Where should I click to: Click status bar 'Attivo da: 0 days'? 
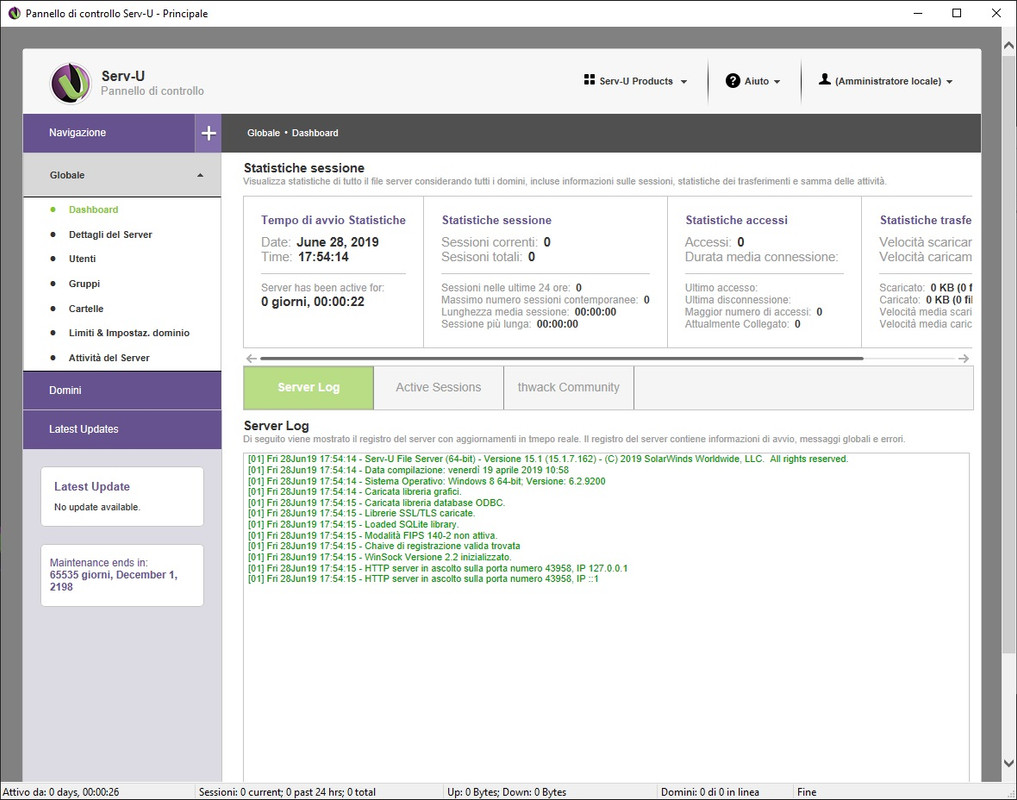[x=61, y=792]
